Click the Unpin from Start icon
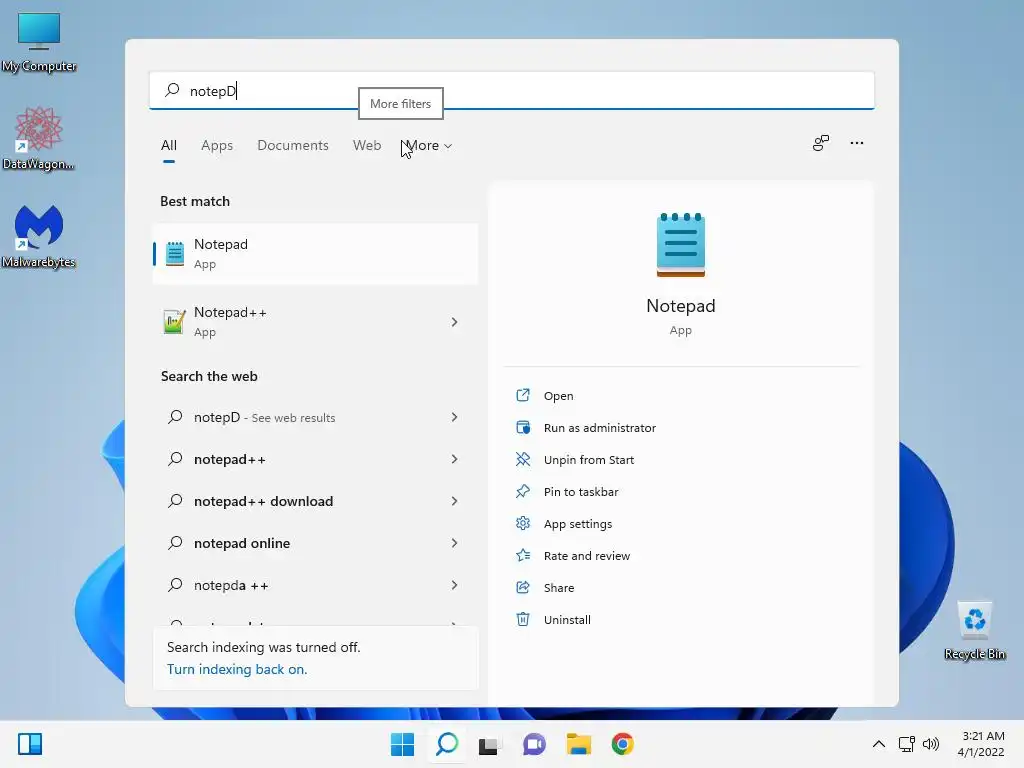The height and width of the screenshot is (768, 1024). point(523,459)
